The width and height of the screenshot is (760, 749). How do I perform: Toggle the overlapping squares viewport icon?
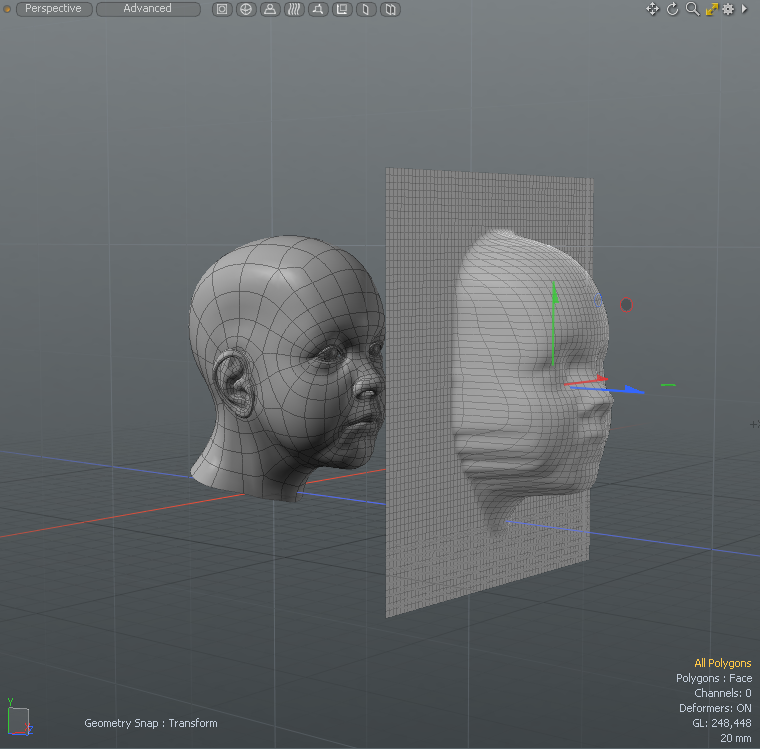point(342,9)
